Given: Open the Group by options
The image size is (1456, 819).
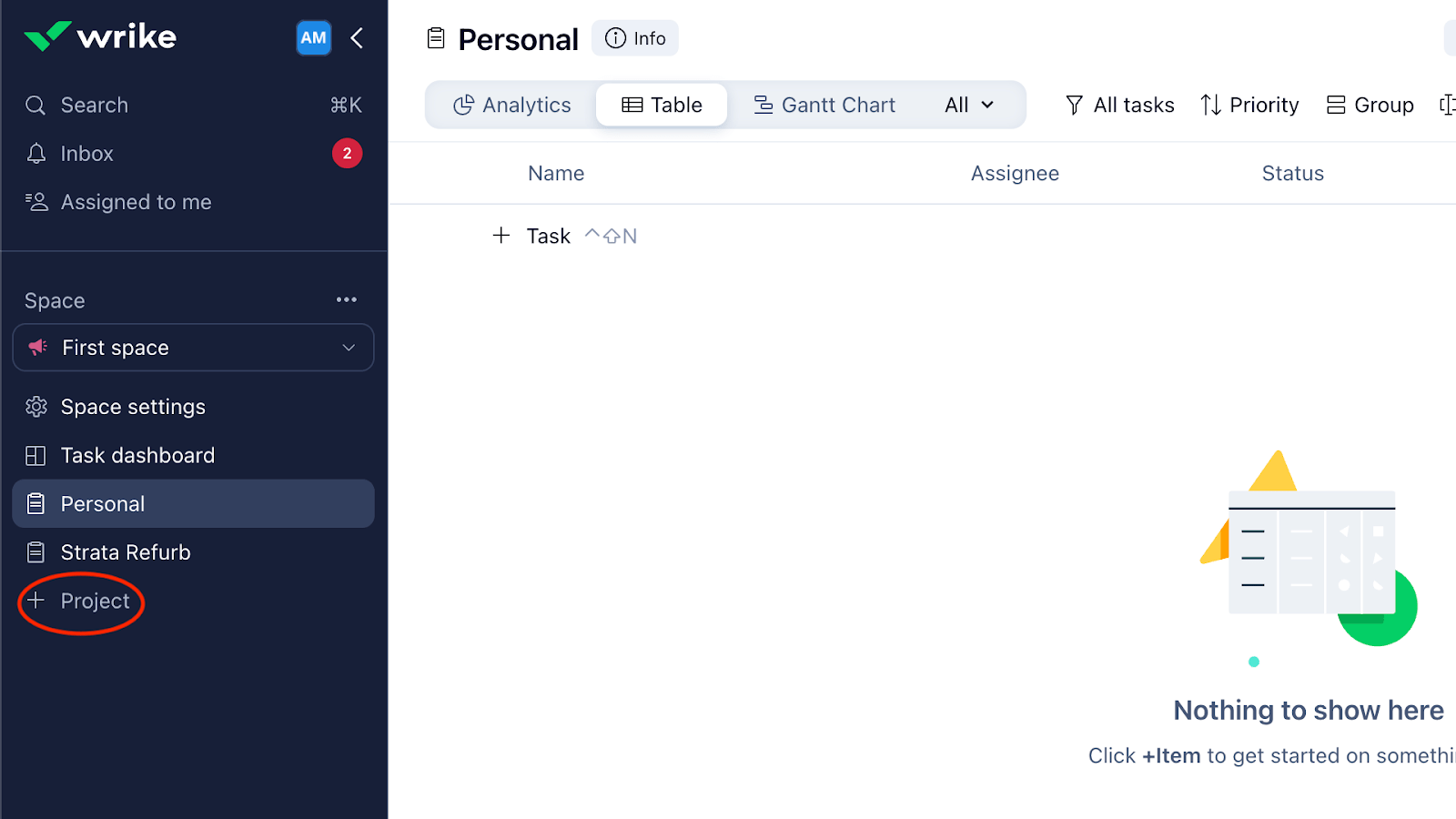Looking at the screenshot, I should click(1370, 105).
